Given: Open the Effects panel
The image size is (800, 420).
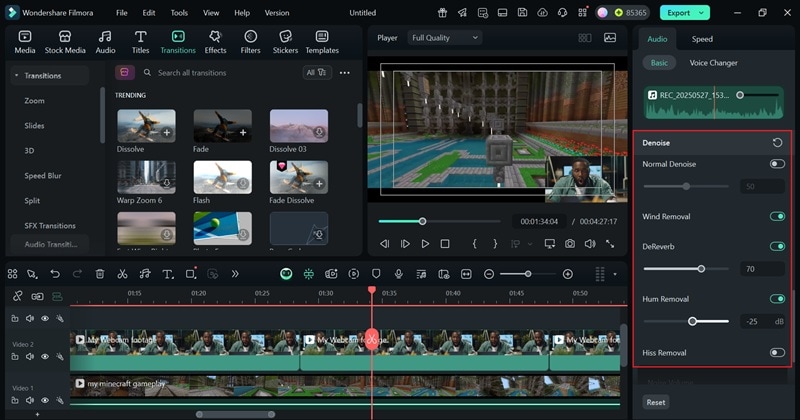Looking at the screenshot, I should click(215, 42).
